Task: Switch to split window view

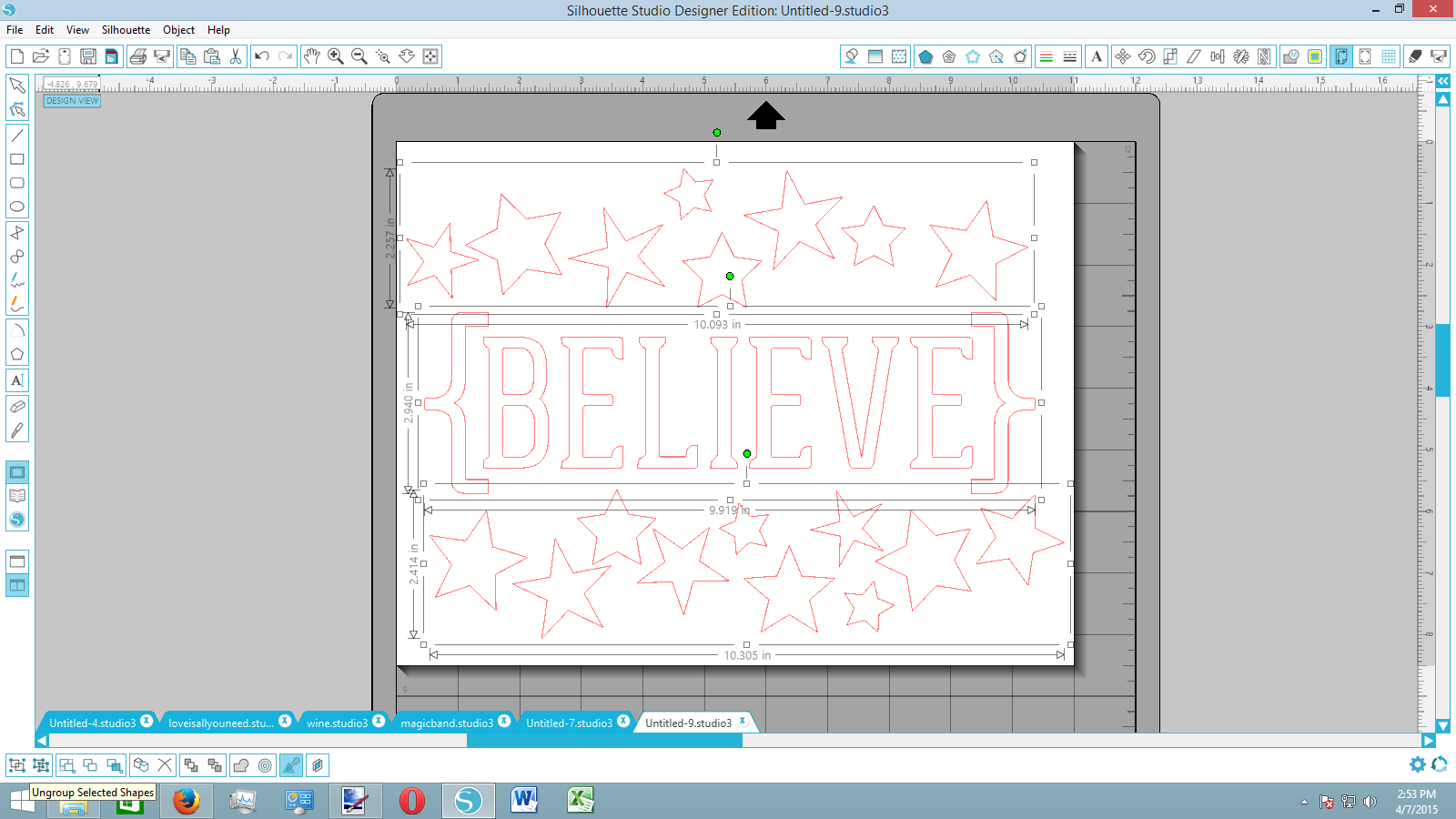Action: click(17, 585)
